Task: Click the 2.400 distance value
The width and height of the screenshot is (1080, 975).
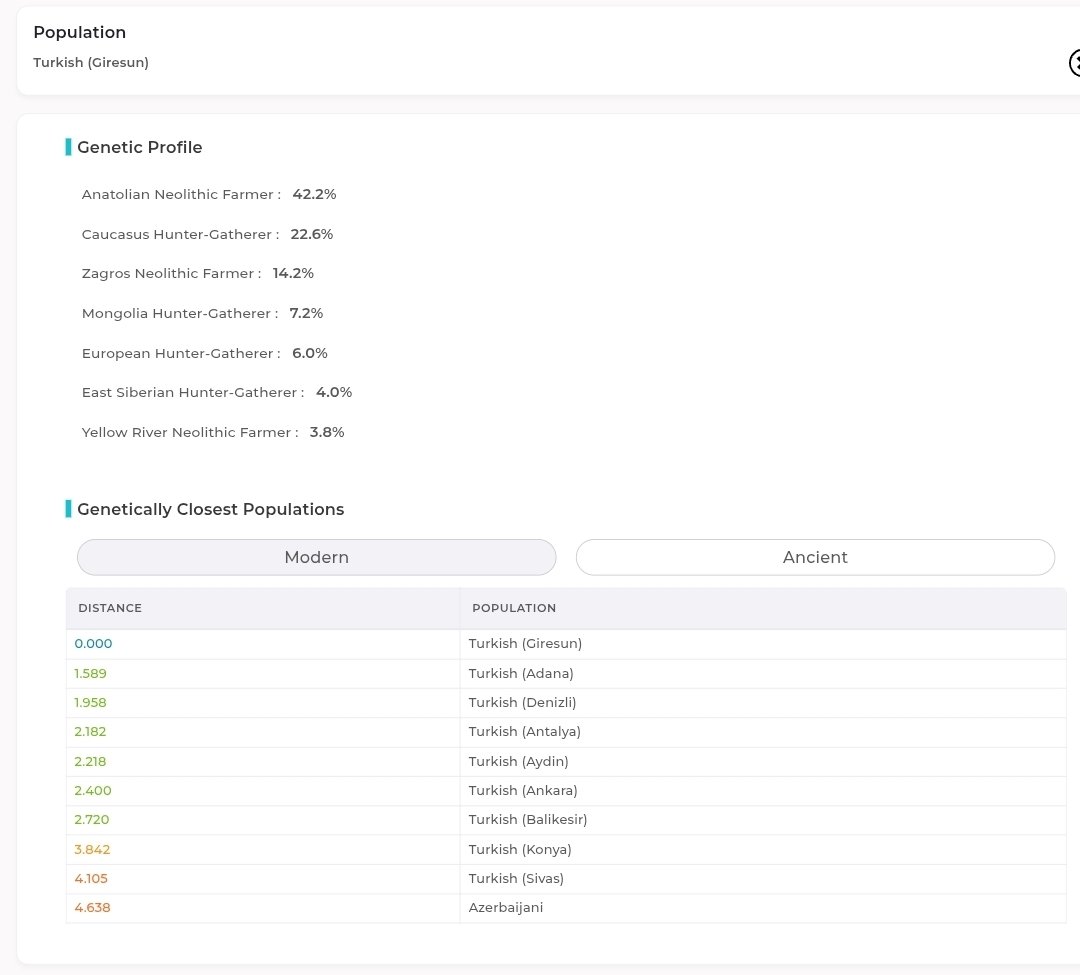Action: (93, 791)
